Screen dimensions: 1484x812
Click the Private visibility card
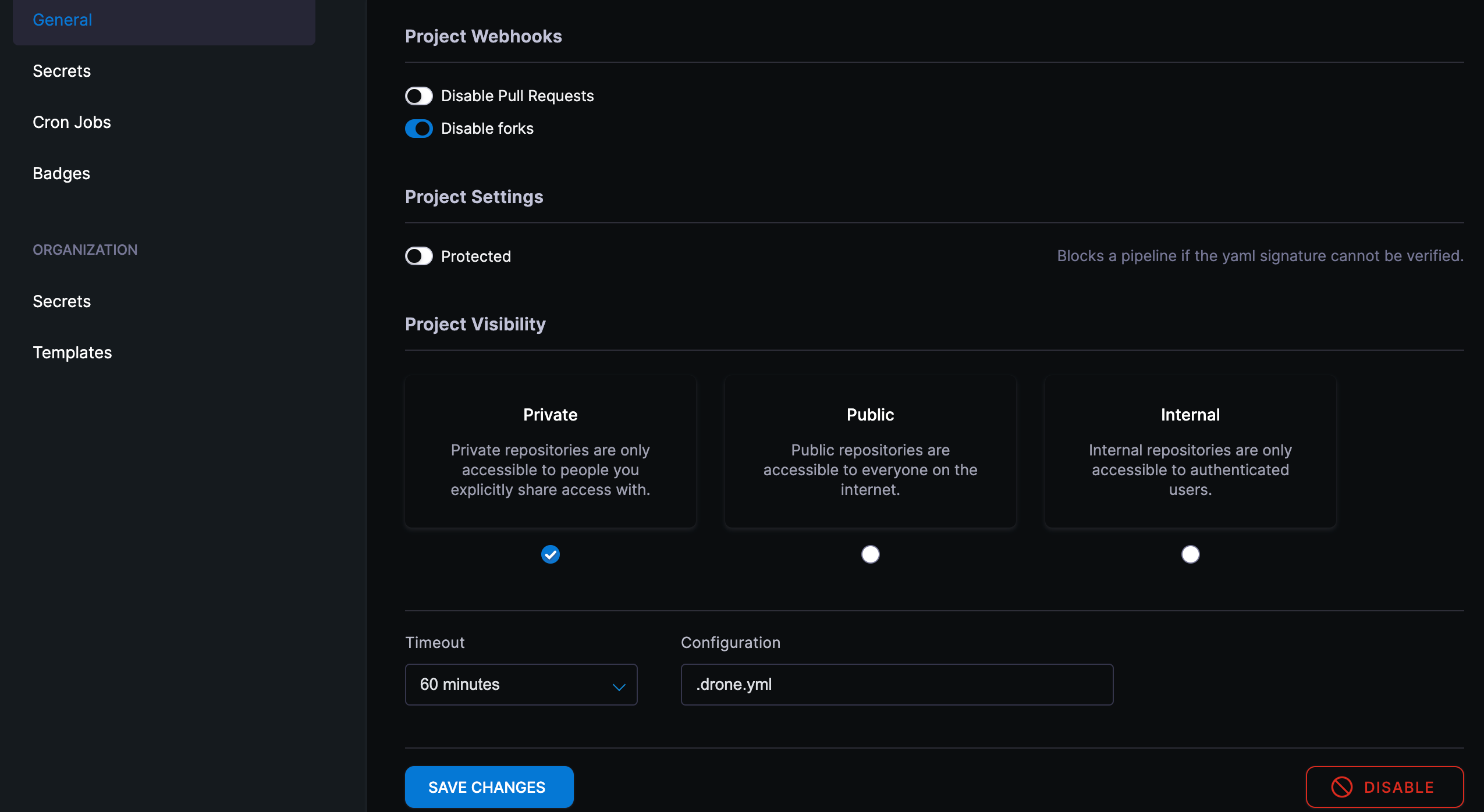tap(551, 451)
